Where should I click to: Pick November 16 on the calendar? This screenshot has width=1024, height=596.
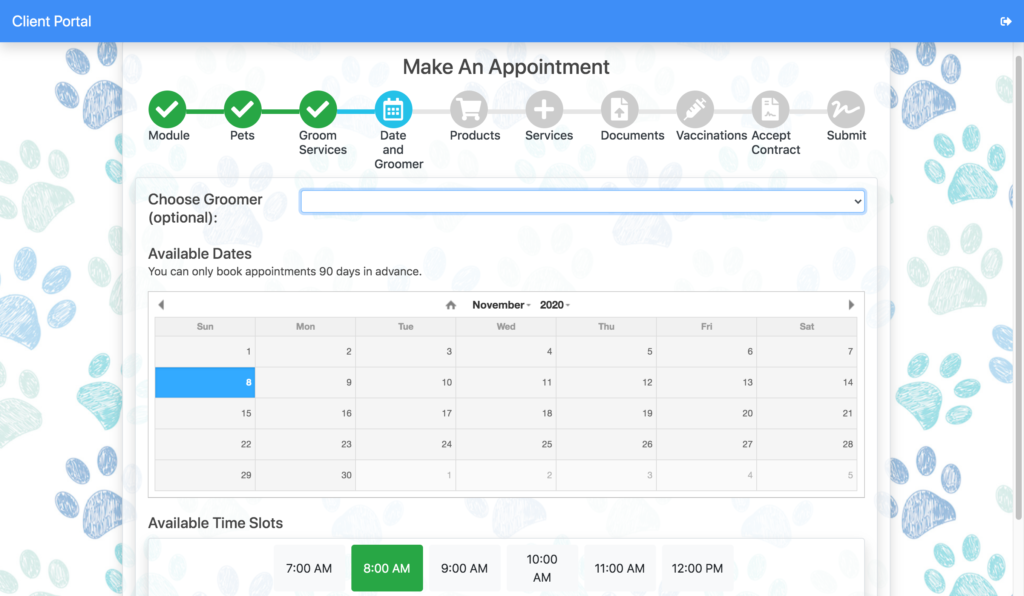click(x=306, y=413)
